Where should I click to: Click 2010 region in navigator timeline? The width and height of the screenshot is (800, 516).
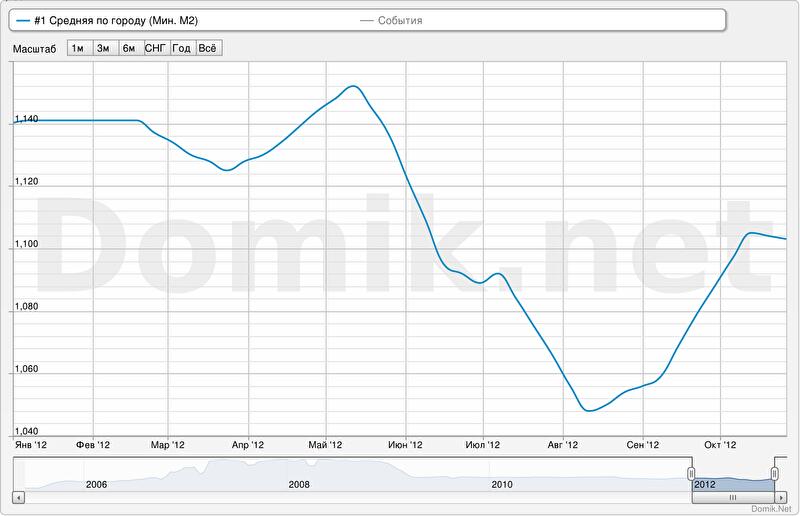pos(502,475)
